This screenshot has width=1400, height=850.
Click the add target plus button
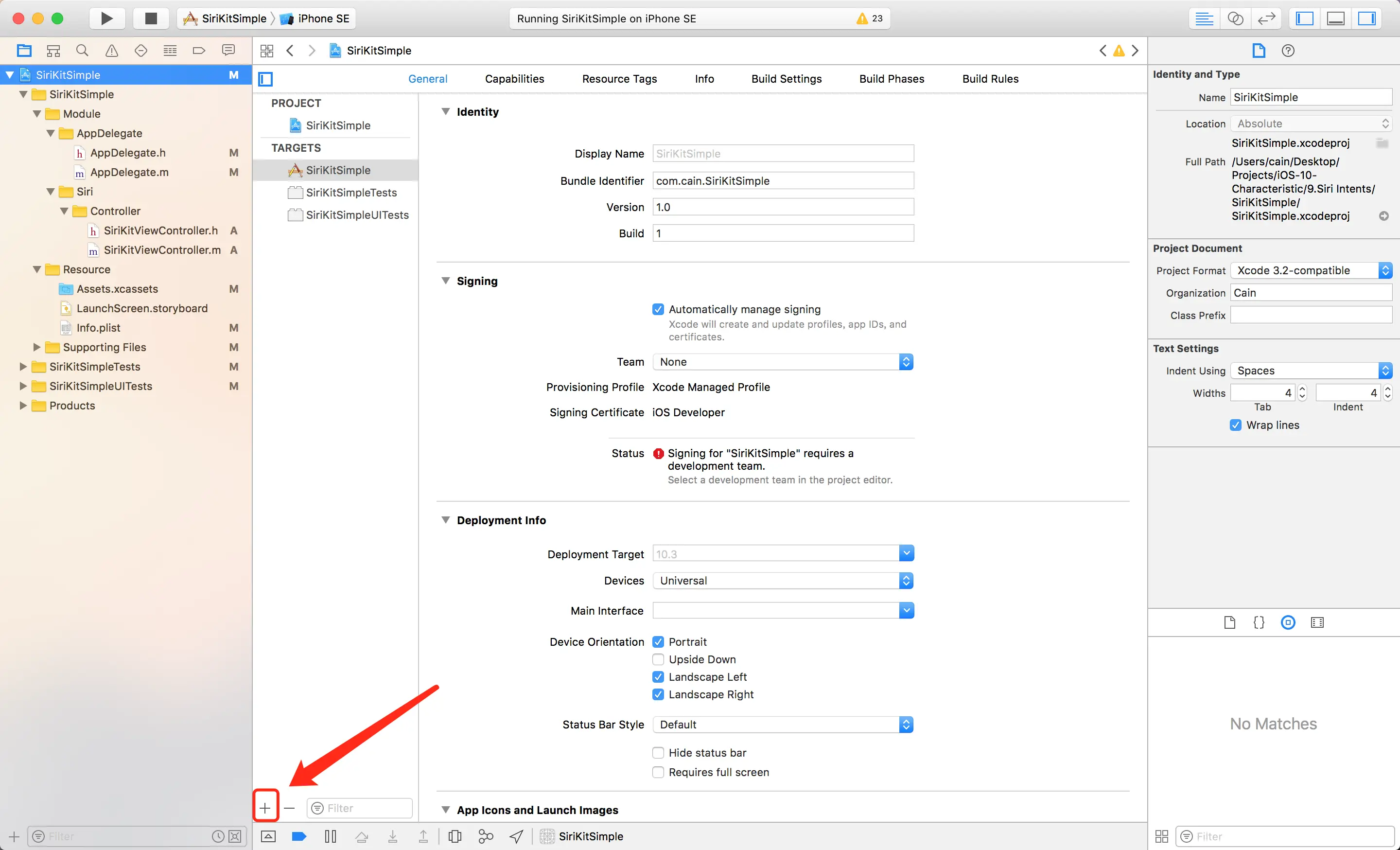265,807
